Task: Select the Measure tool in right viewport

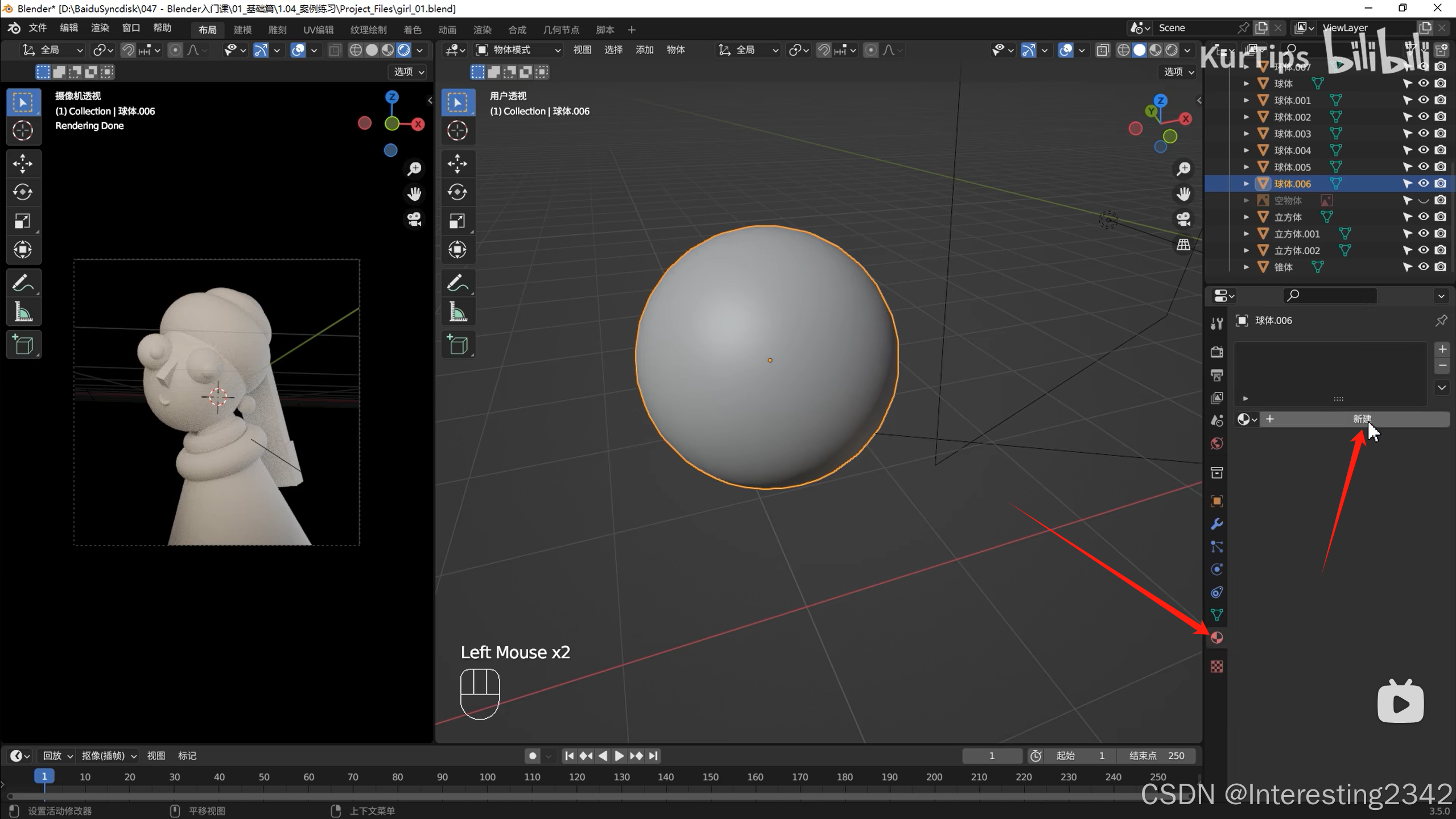Action: pyautogui.click(x=457, y=312)
